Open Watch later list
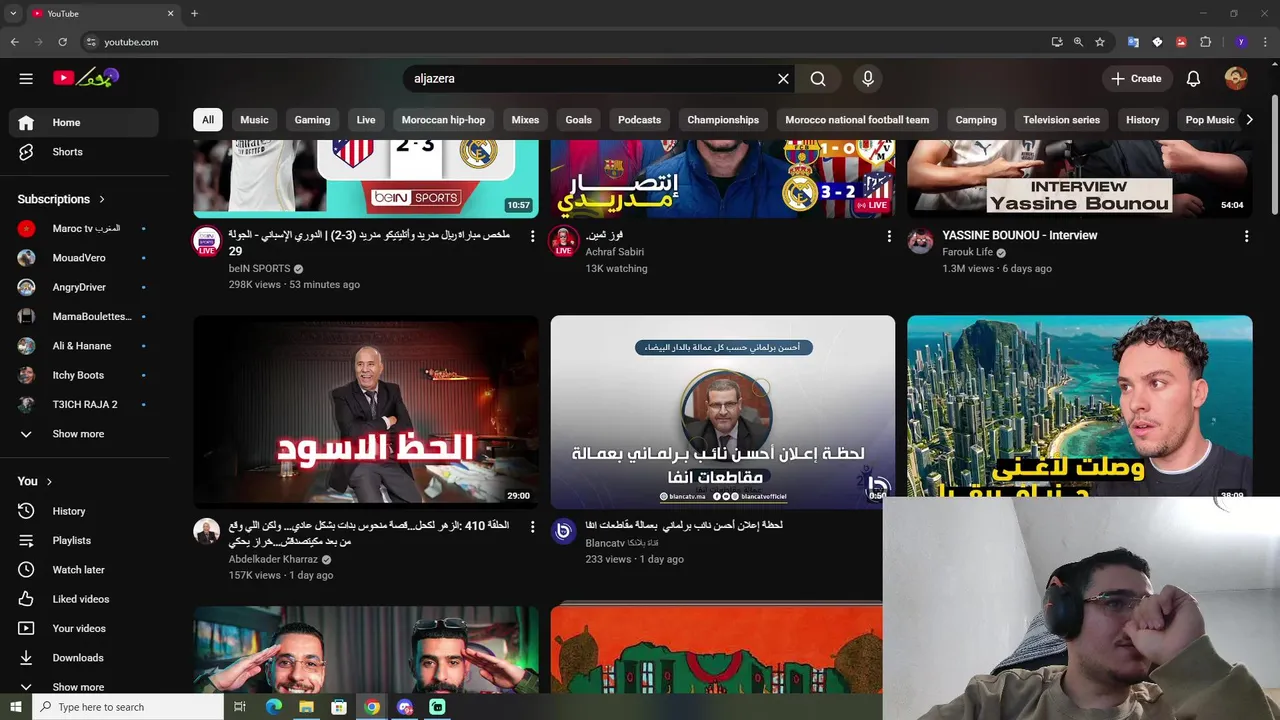The width and height of the screenshot is (1280, 720). point(84,570)
